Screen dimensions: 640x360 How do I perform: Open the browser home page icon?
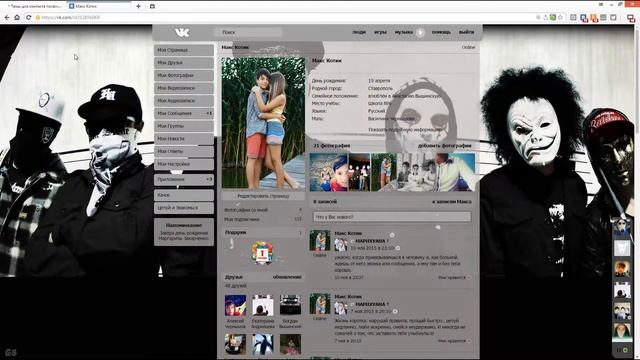click(x=17, y=18)
